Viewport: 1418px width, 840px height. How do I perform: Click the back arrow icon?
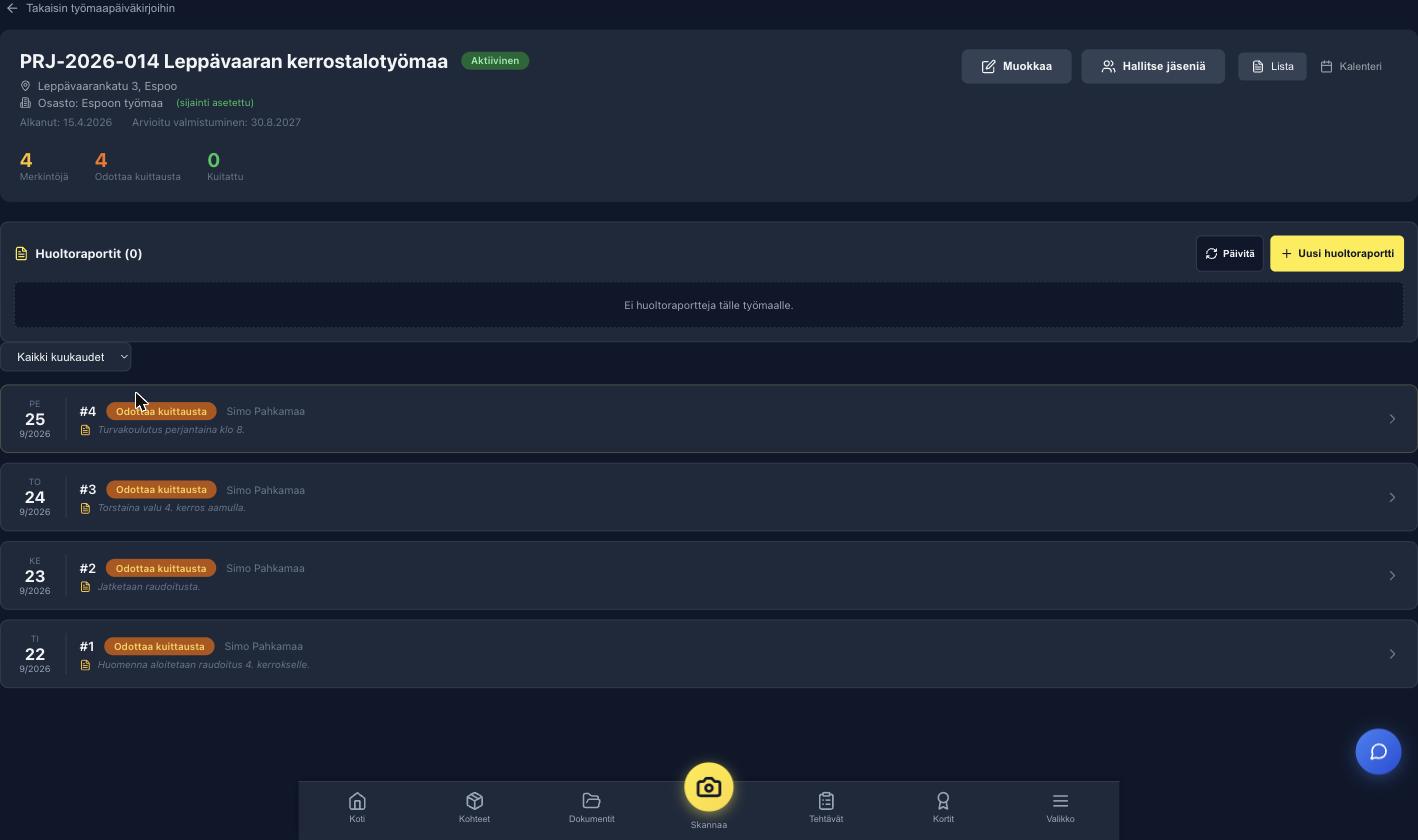pos(12,8)
